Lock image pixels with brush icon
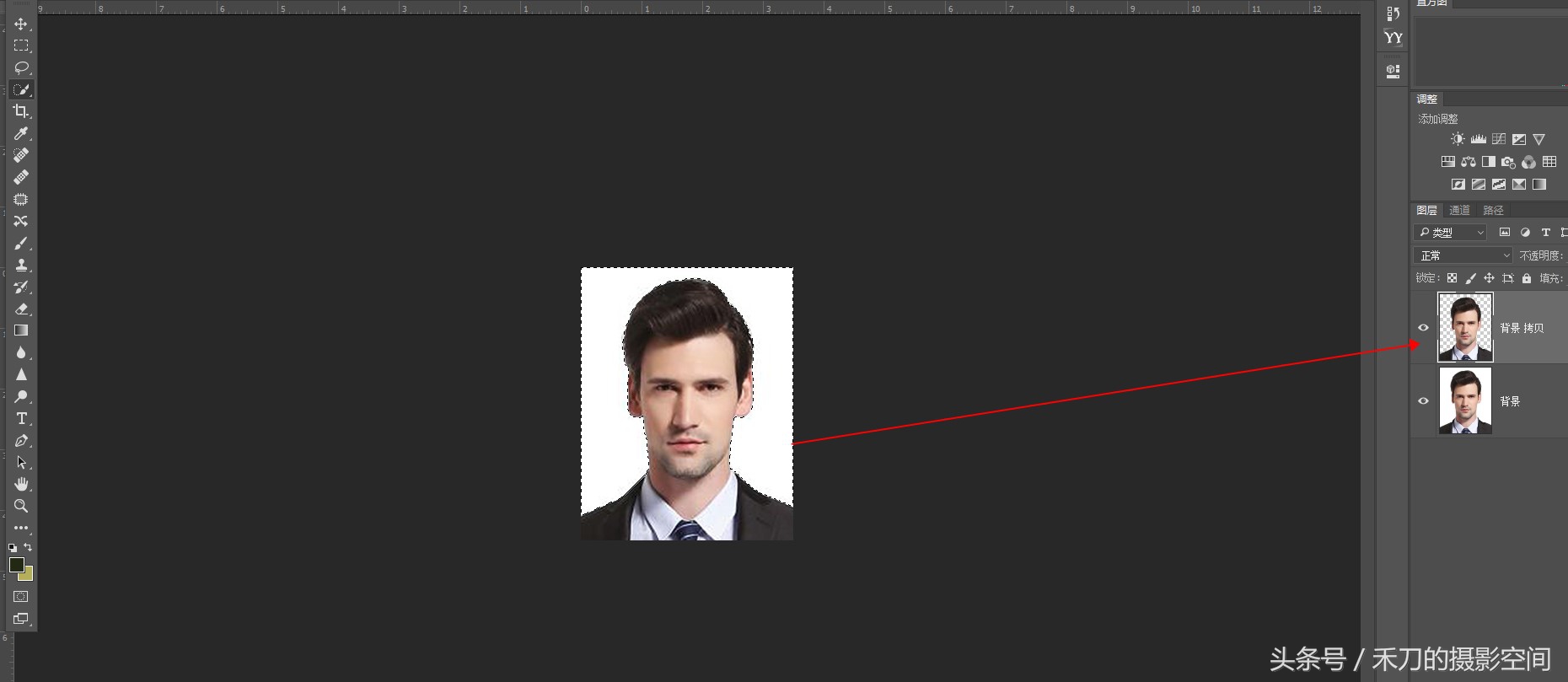The width and height of the screenshot is (1568, 682). point(1470,278)
